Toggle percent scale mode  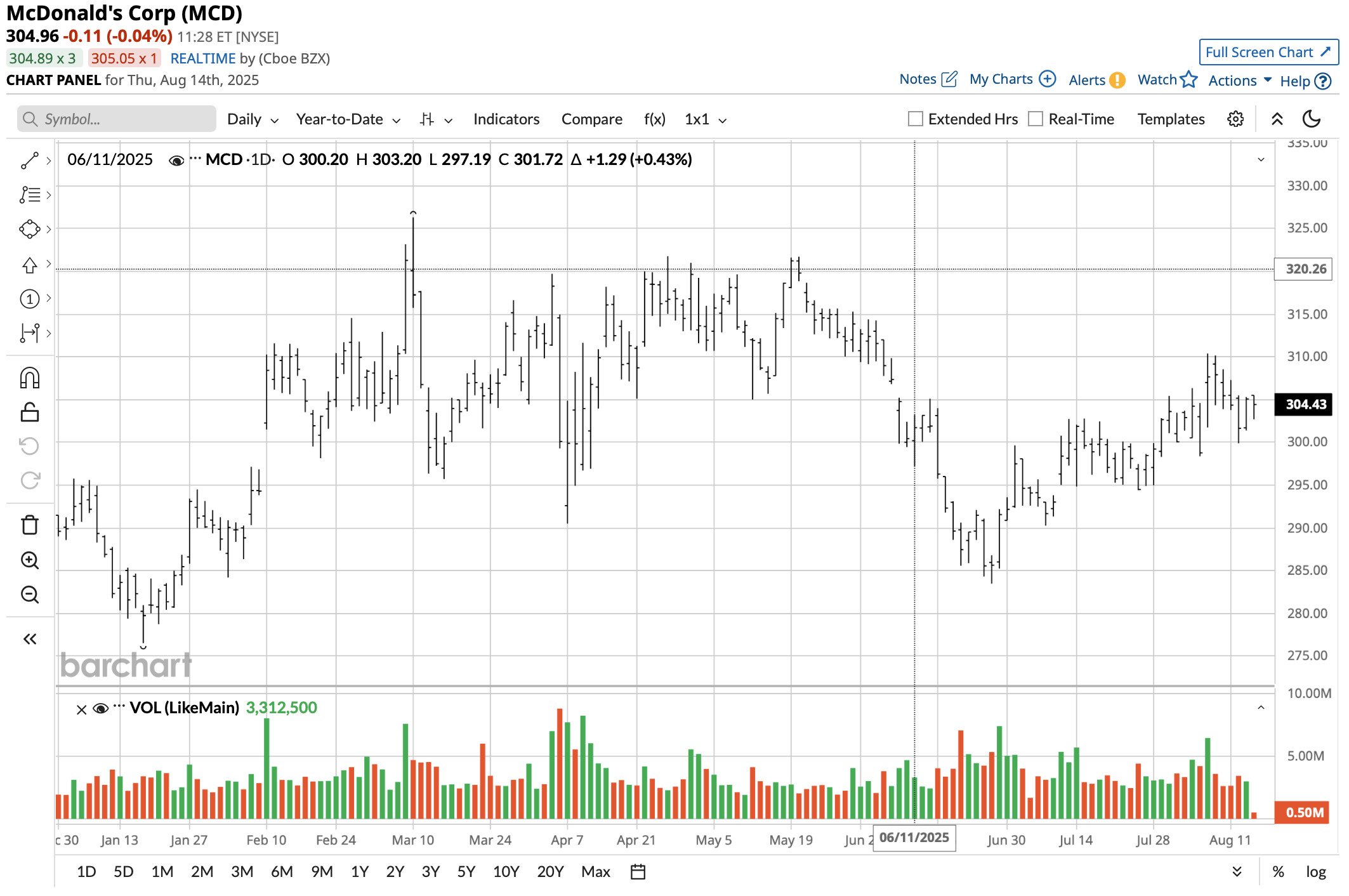coord(1278,872)
